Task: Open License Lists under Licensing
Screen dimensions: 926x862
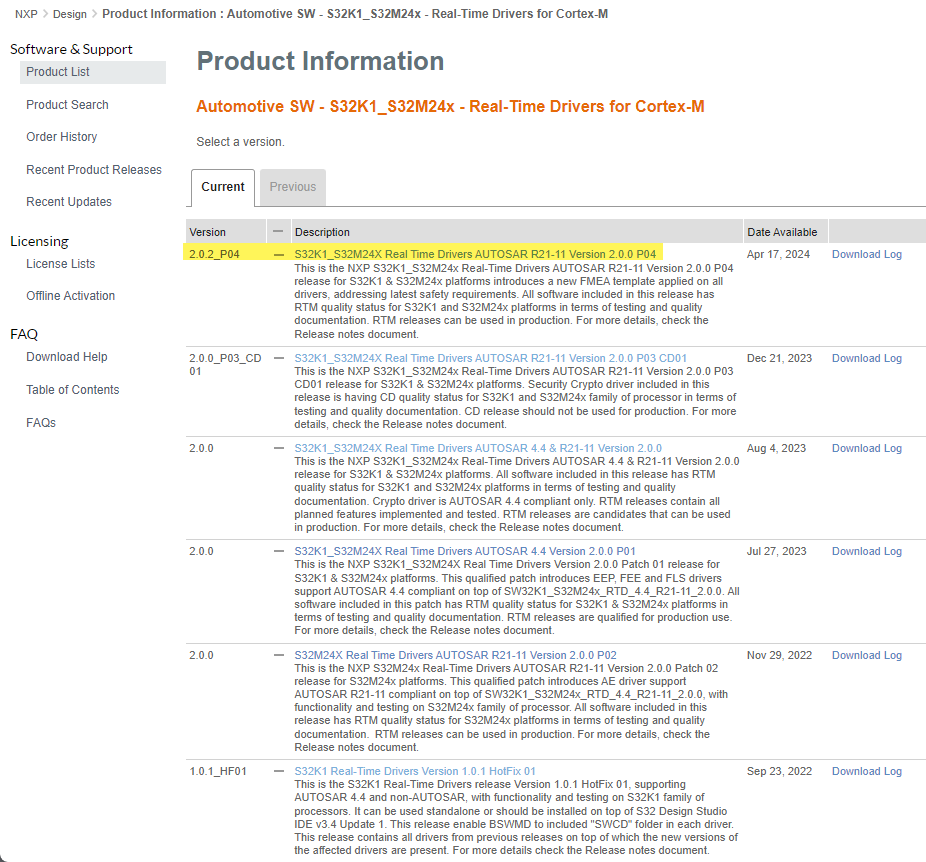Action: (60, 264)
